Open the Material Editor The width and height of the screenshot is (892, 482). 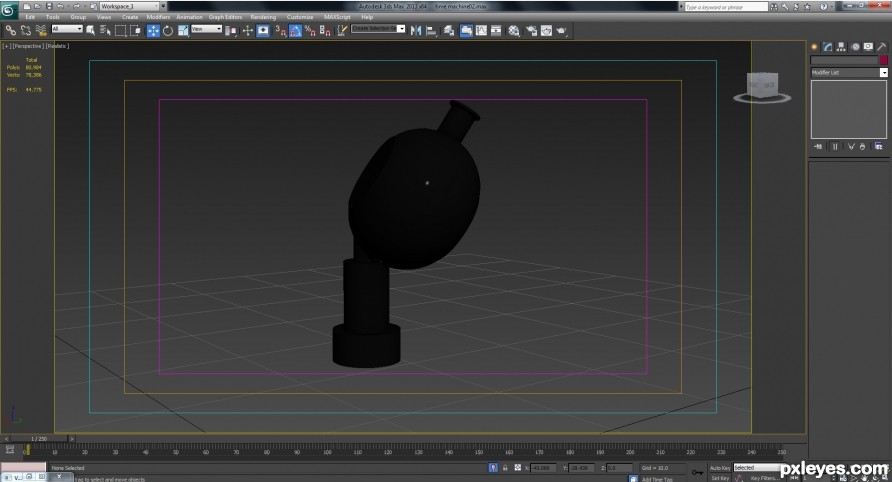point(514,31)
